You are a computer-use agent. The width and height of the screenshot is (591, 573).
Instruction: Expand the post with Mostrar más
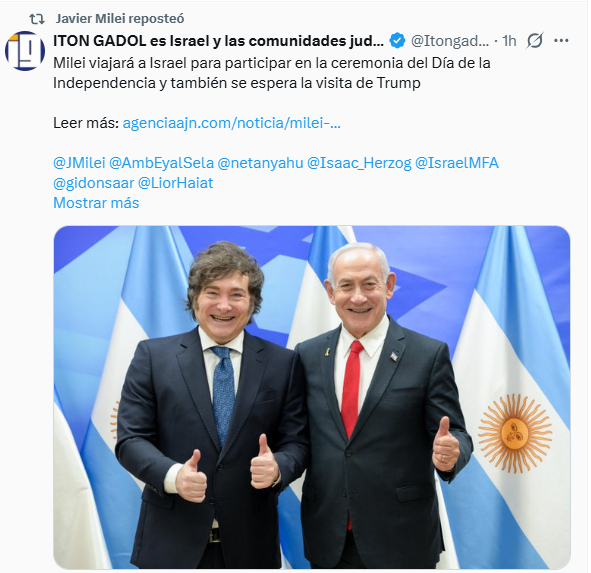[96, 203]
